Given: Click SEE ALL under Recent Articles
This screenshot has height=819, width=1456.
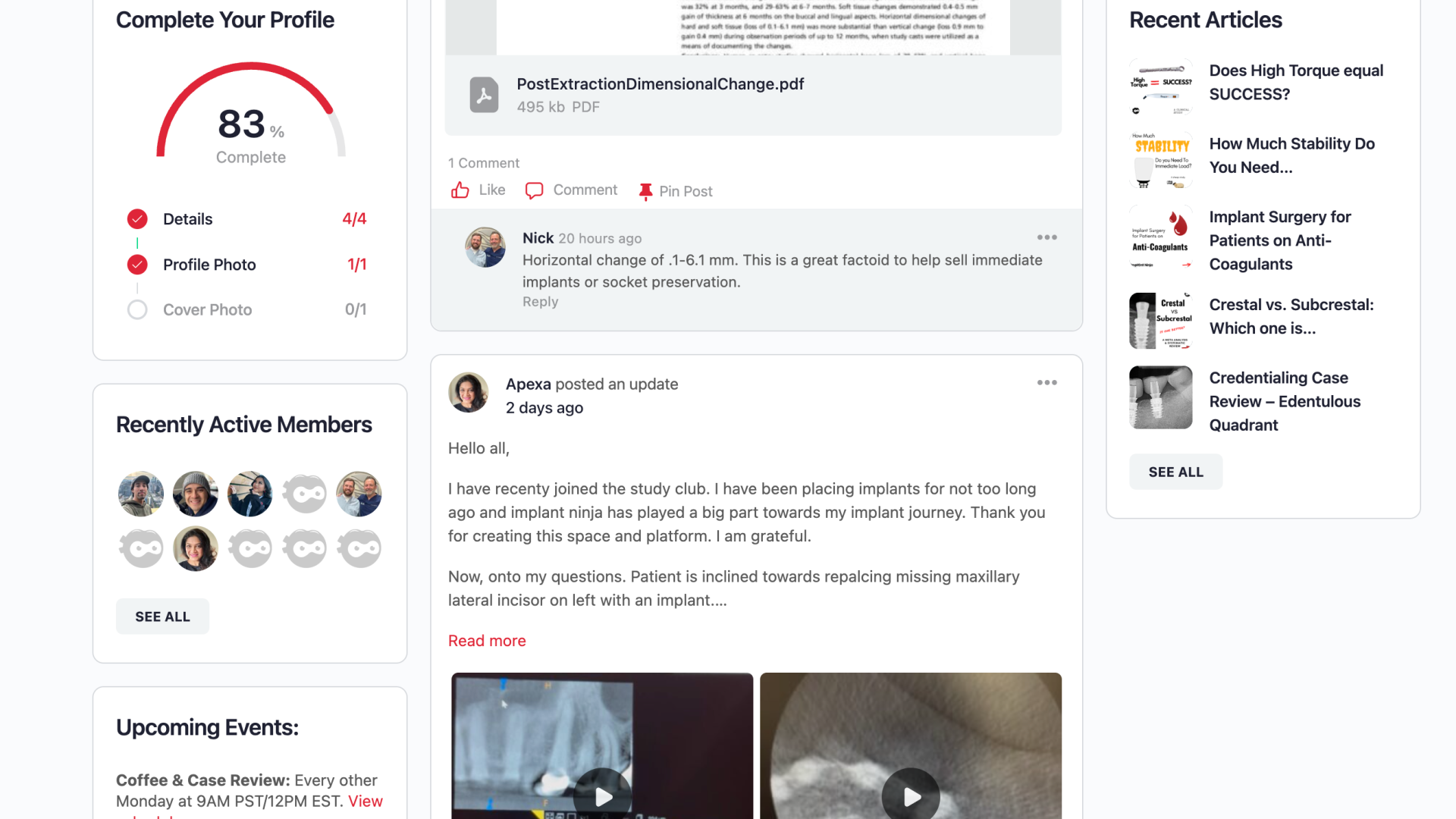Looking at the screenshot, I should click(1175, 472).
